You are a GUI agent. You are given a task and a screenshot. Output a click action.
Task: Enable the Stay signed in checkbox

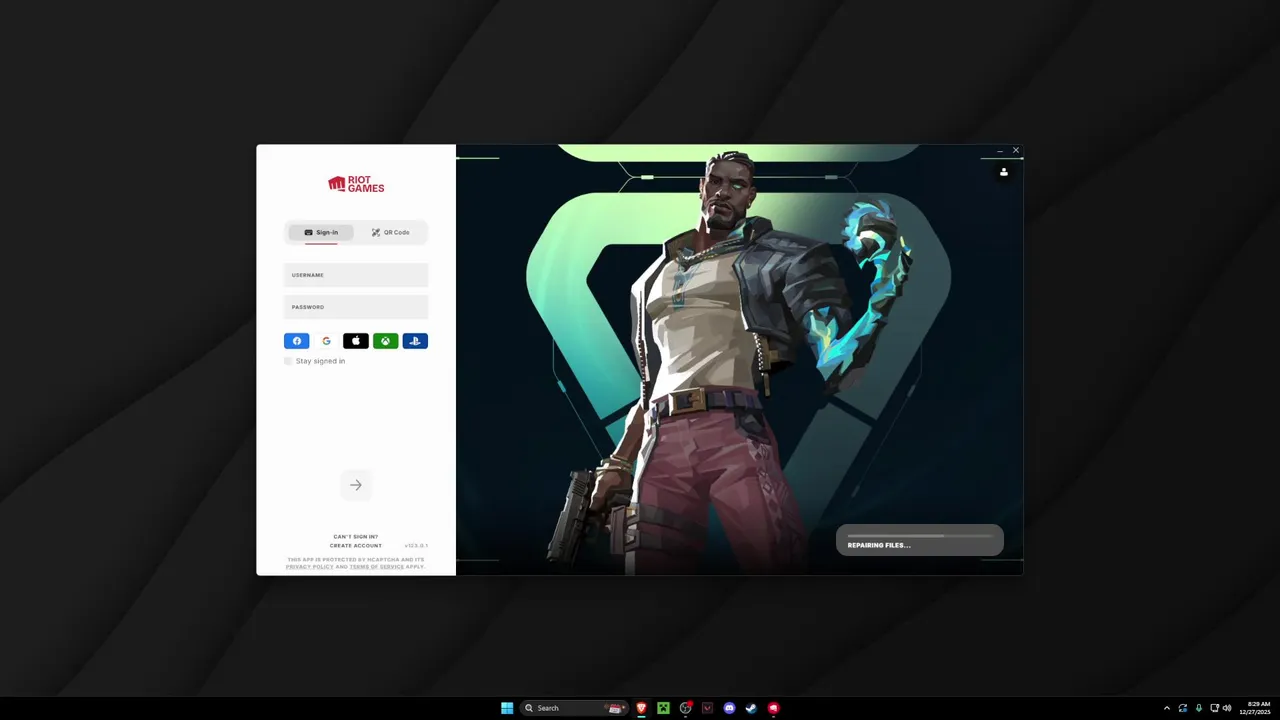[288, 361]
